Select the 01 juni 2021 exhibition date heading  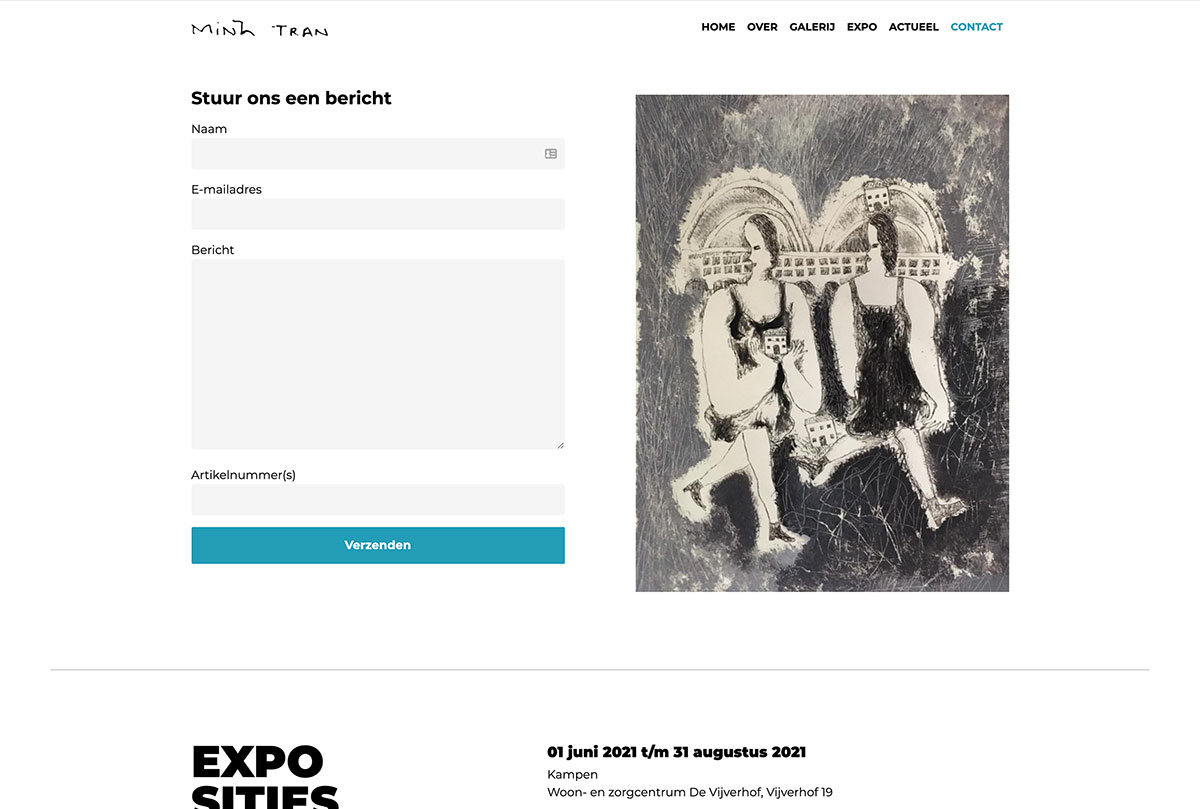click(x=676, y=752)
